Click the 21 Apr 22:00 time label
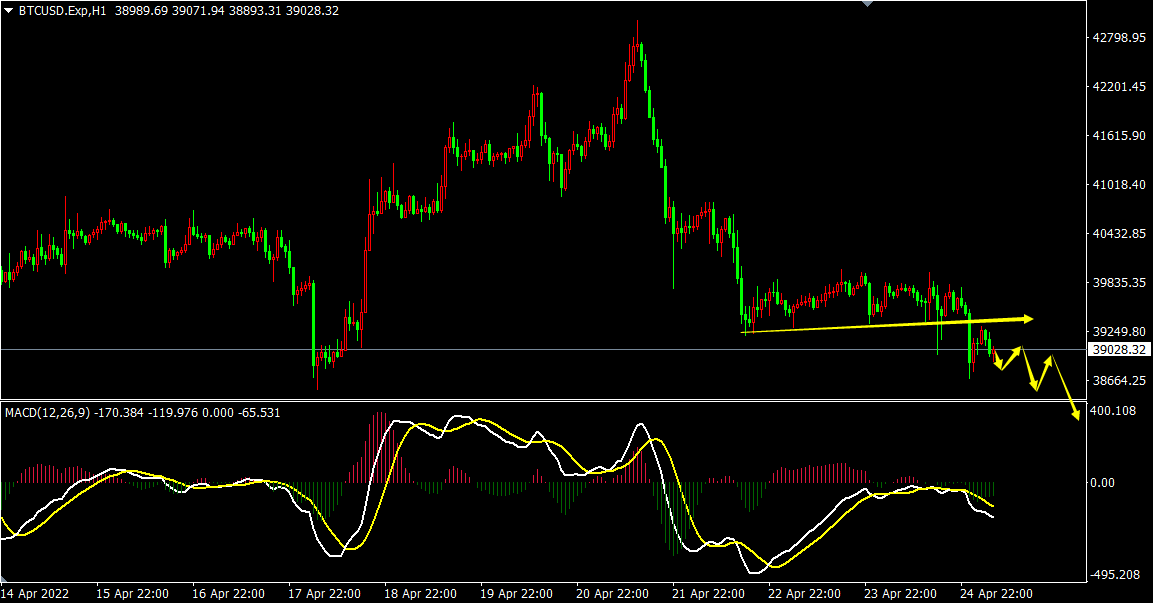The height and width of the screenshot is (603, 1153). (710, 593)
